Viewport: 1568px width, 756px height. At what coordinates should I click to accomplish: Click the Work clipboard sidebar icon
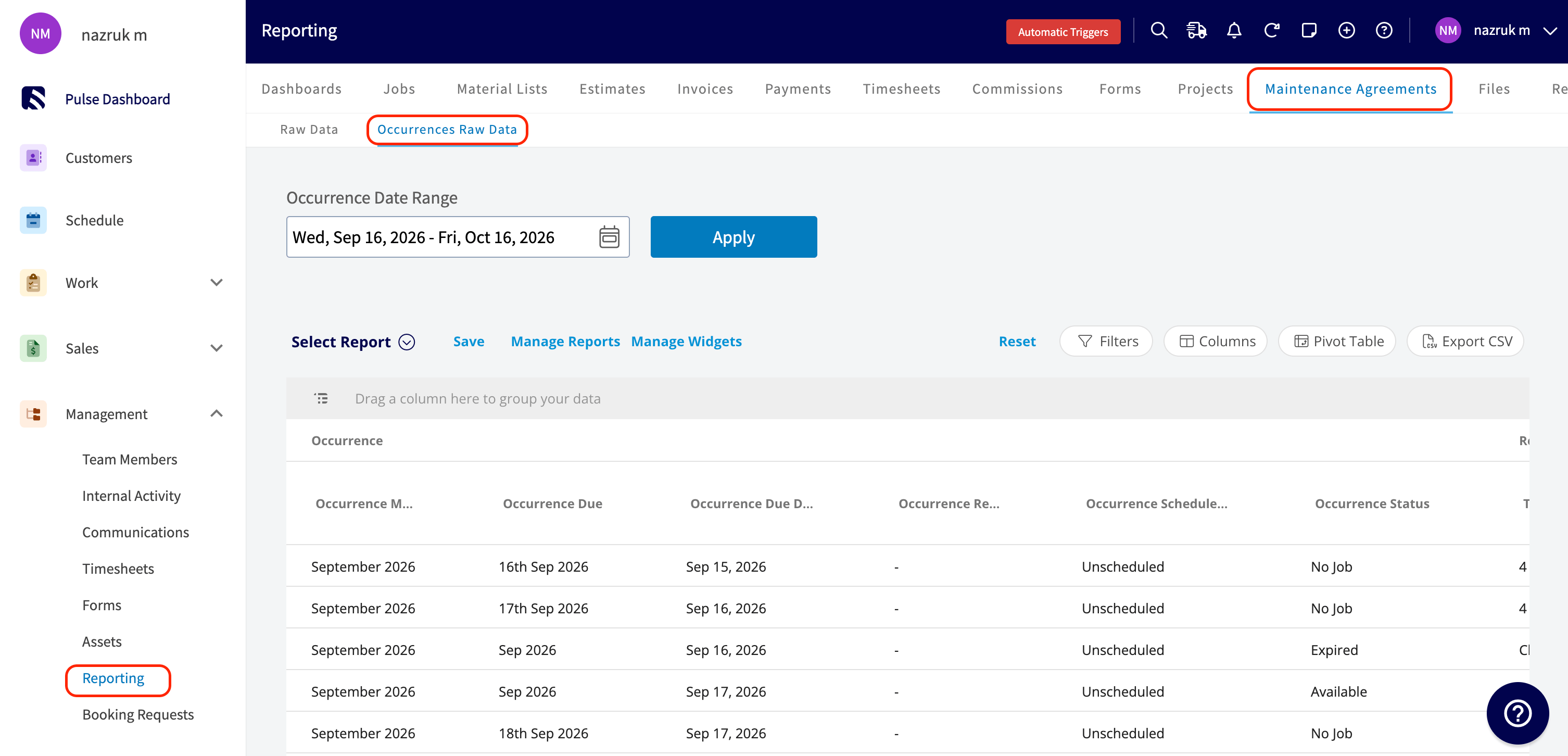pyautogui.click(x=33, y=282)
